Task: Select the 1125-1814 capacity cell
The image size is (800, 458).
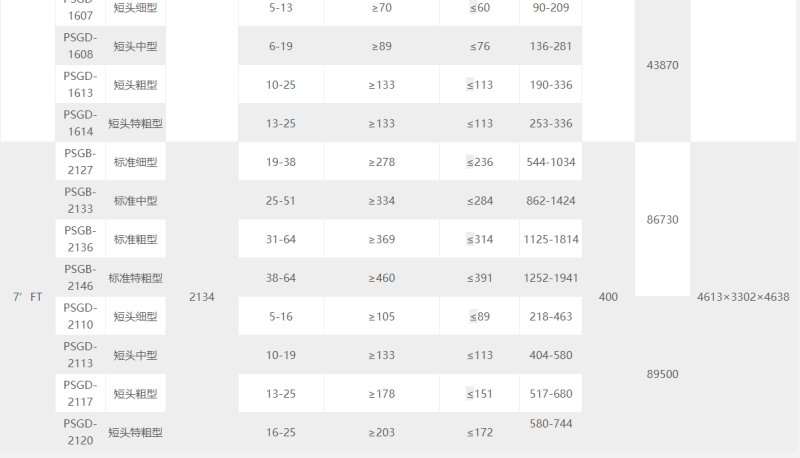Action: tap(551, 239)
